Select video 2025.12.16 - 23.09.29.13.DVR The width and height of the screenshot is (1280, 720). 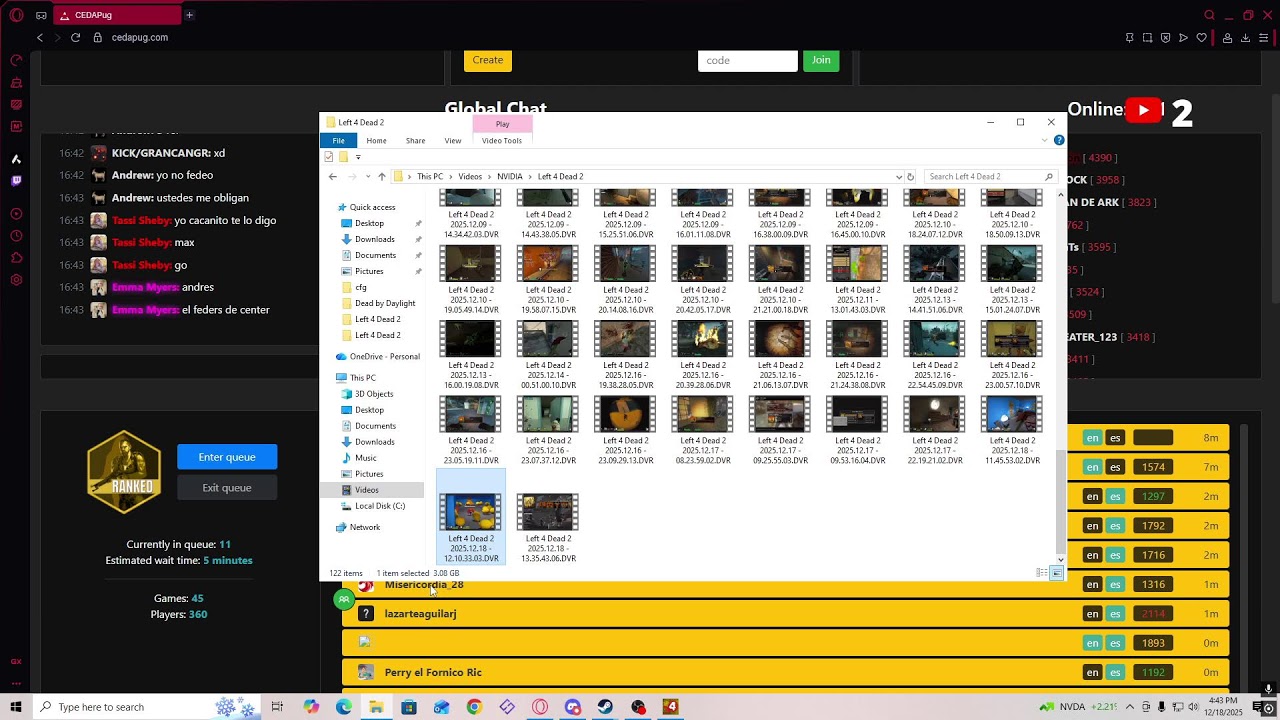626,431
